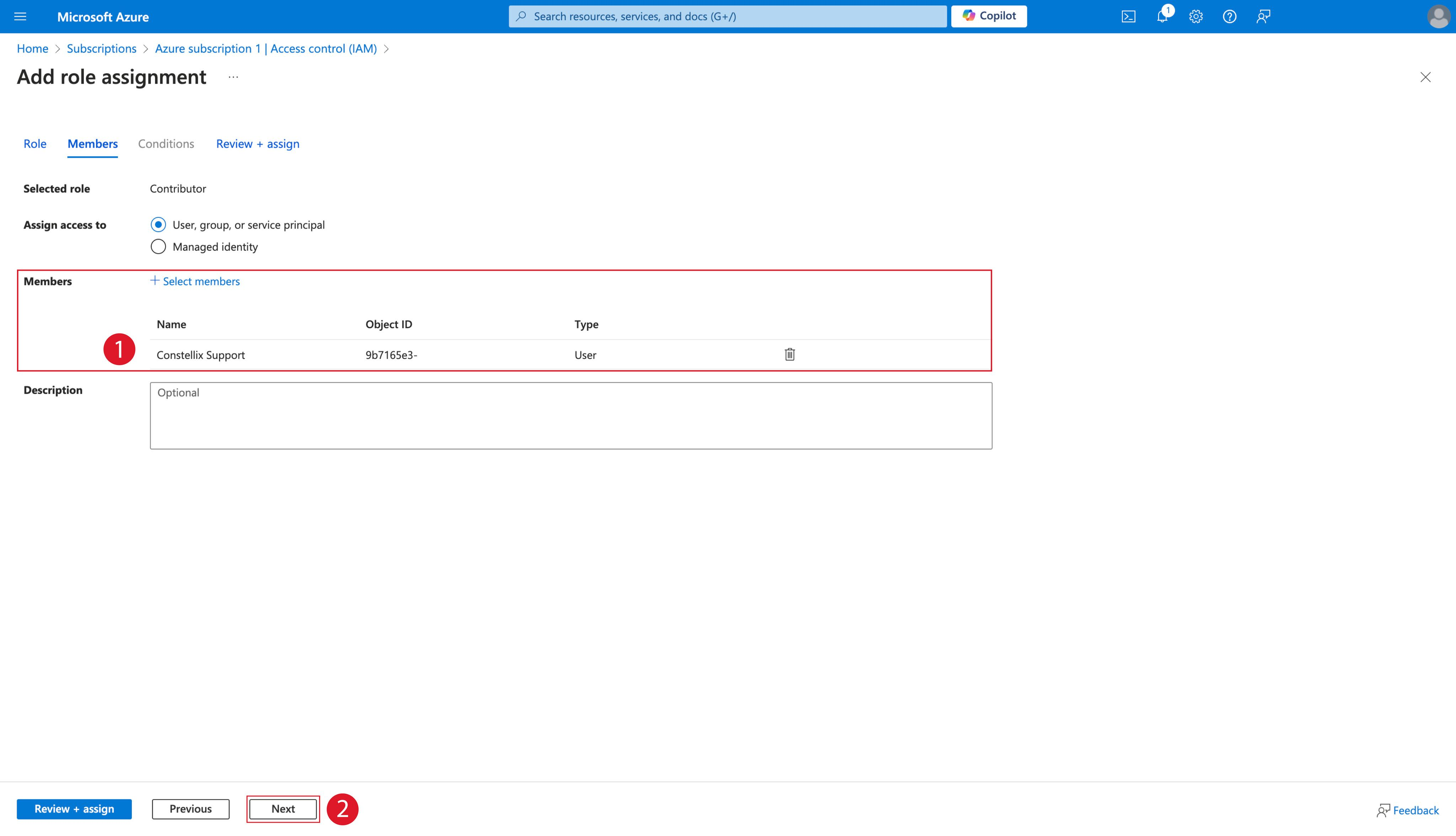This screenshot has width=1456, height=836.
Task: Open the portal settings gear
Action: (1196, 17)
